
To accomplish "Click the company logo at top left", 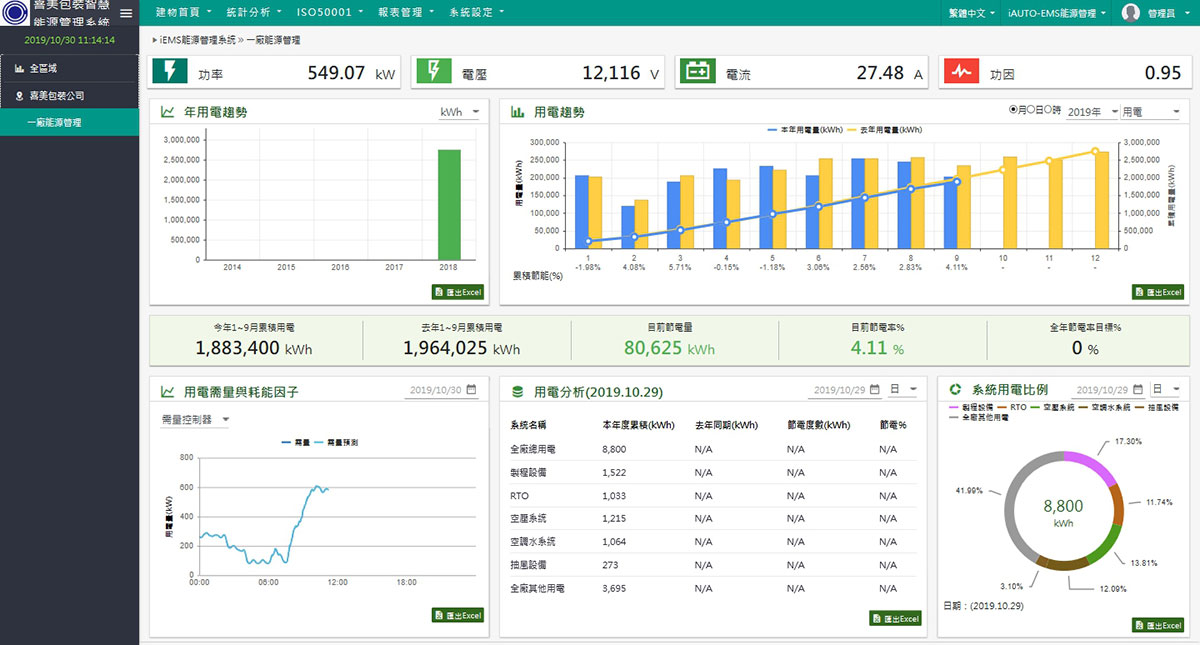I will tap(16, 15).
